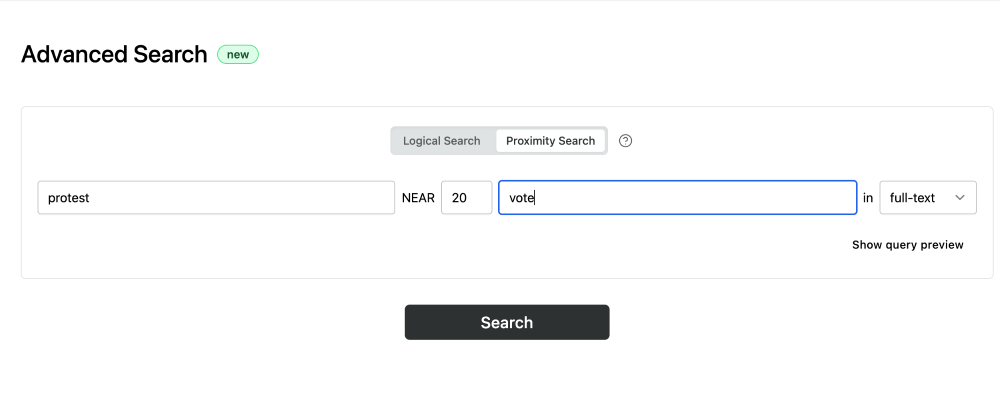1000x411 pixels.
Task: Click the distance field showing 20
Action: (466, 198)
